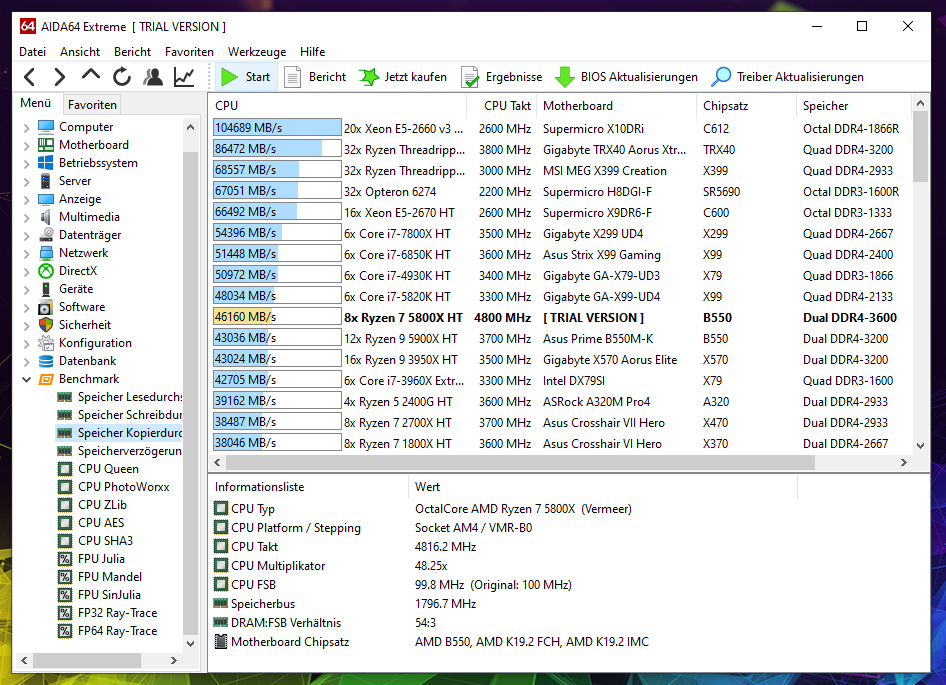Click the user profile icon in toolbar
This screenshot has height=685, width=946.
click(x=153, y=77)
